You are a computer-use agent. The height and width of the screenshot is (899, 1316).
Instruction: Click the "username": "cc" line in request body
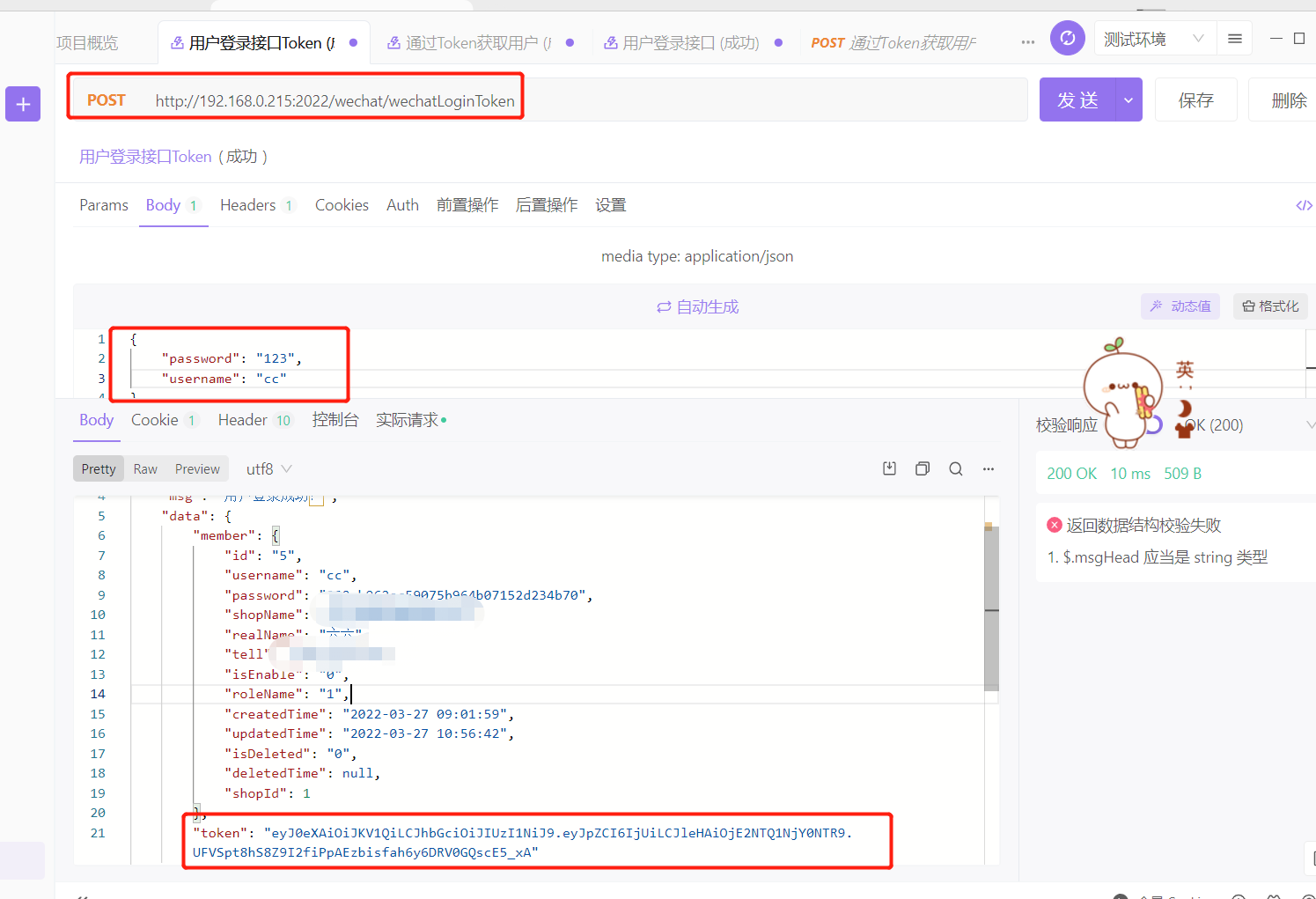224,379
